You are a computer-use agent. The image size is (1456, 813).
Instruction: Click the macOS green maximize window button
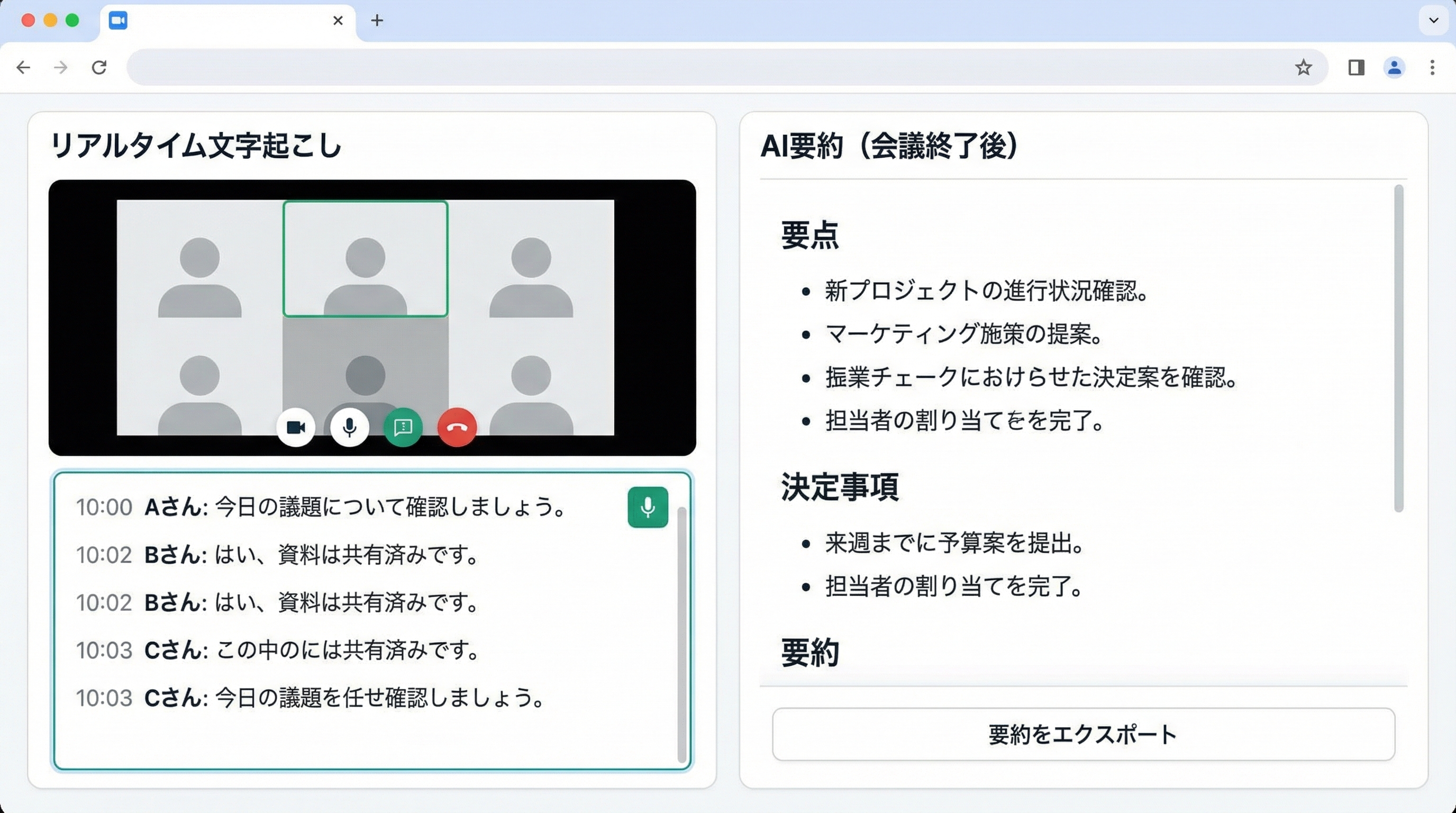[72, 20]
